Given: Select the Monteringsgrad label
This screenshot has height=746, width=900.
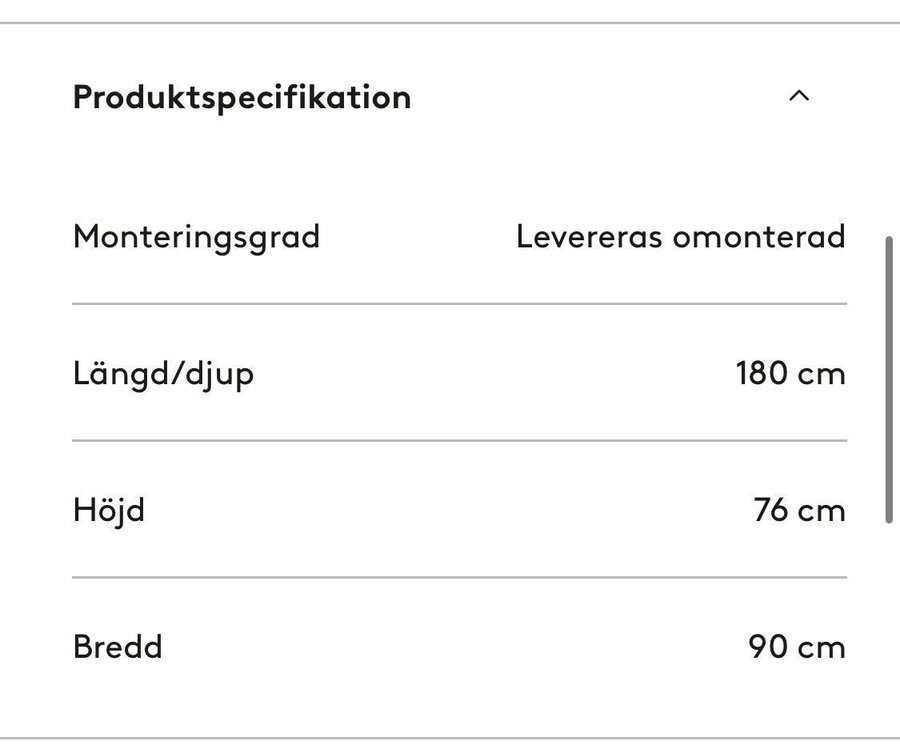Looking at the screenshot, I should (x=196, y=237).
